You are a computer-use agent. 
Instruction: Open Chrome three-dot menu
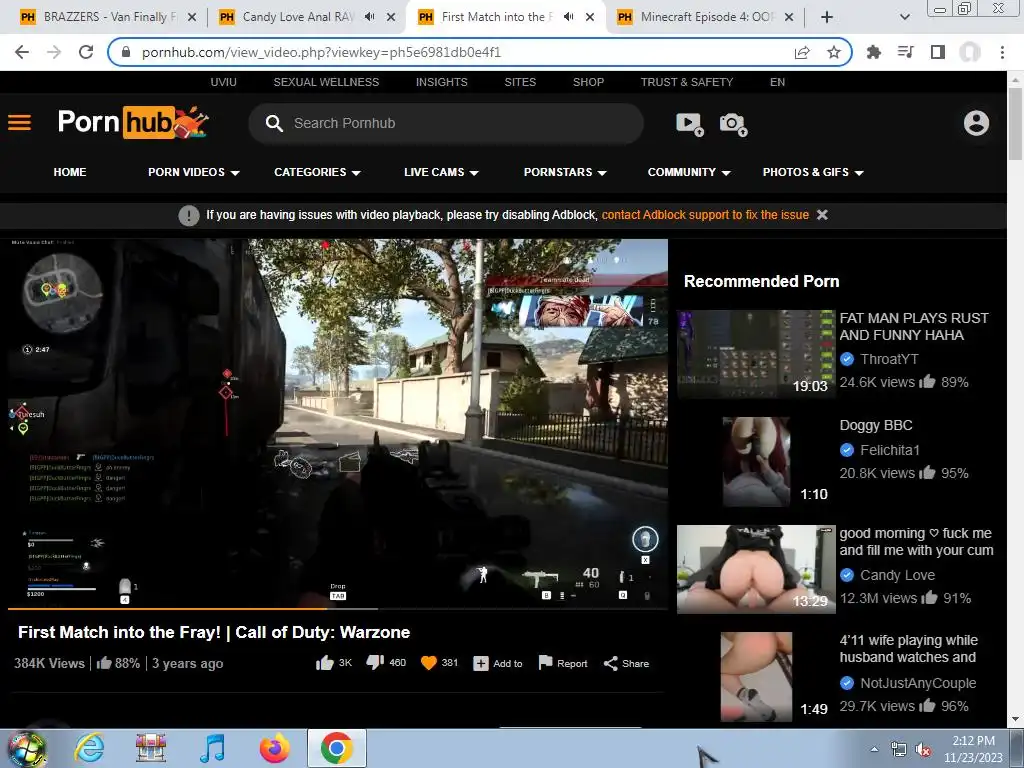pyautogui.click(x=1002, y=52)
